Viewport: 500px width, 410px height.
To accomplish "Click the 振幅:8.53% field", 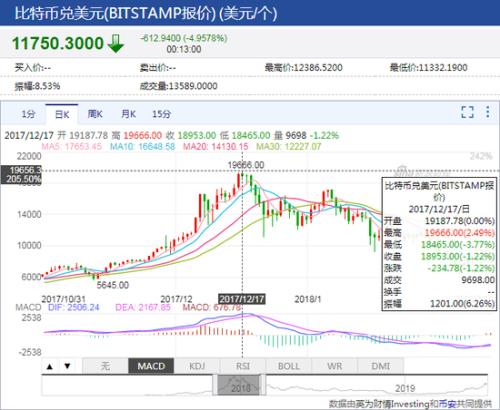I will (x=37, y=86).
